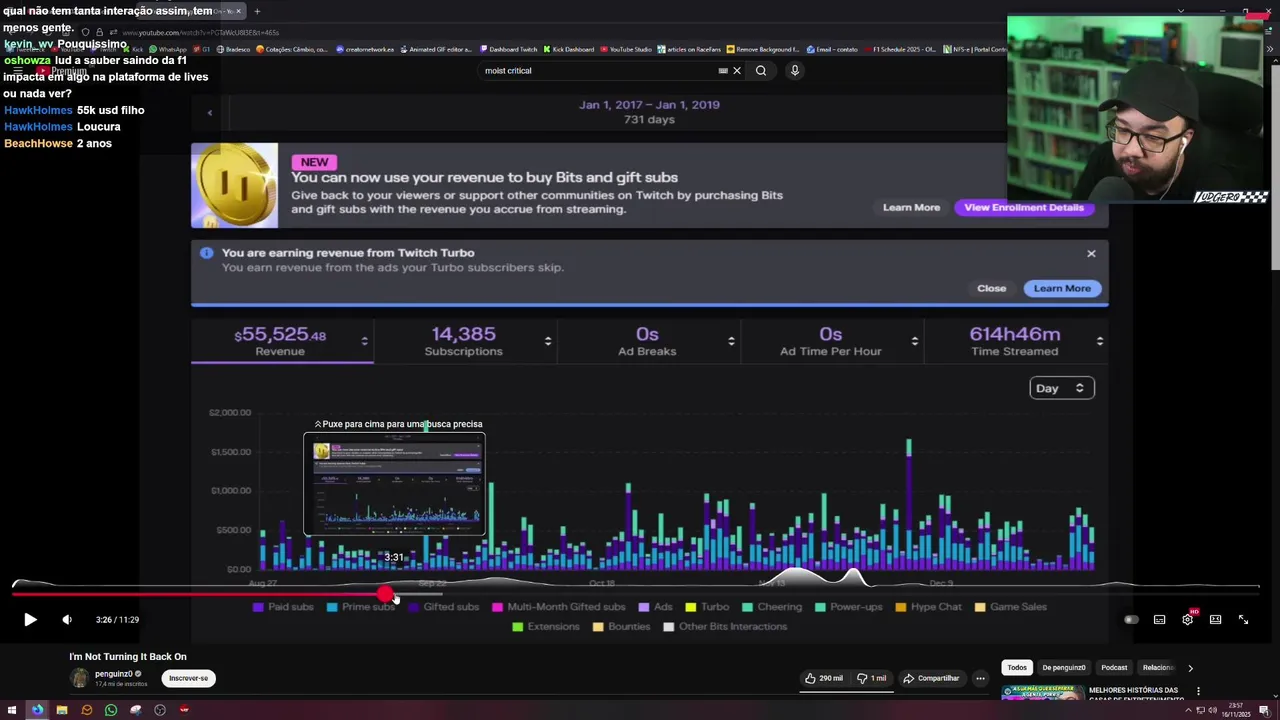The image size is (1280, 720).
Task: Start voice search with microphone icon
Action: pos(795,71)
